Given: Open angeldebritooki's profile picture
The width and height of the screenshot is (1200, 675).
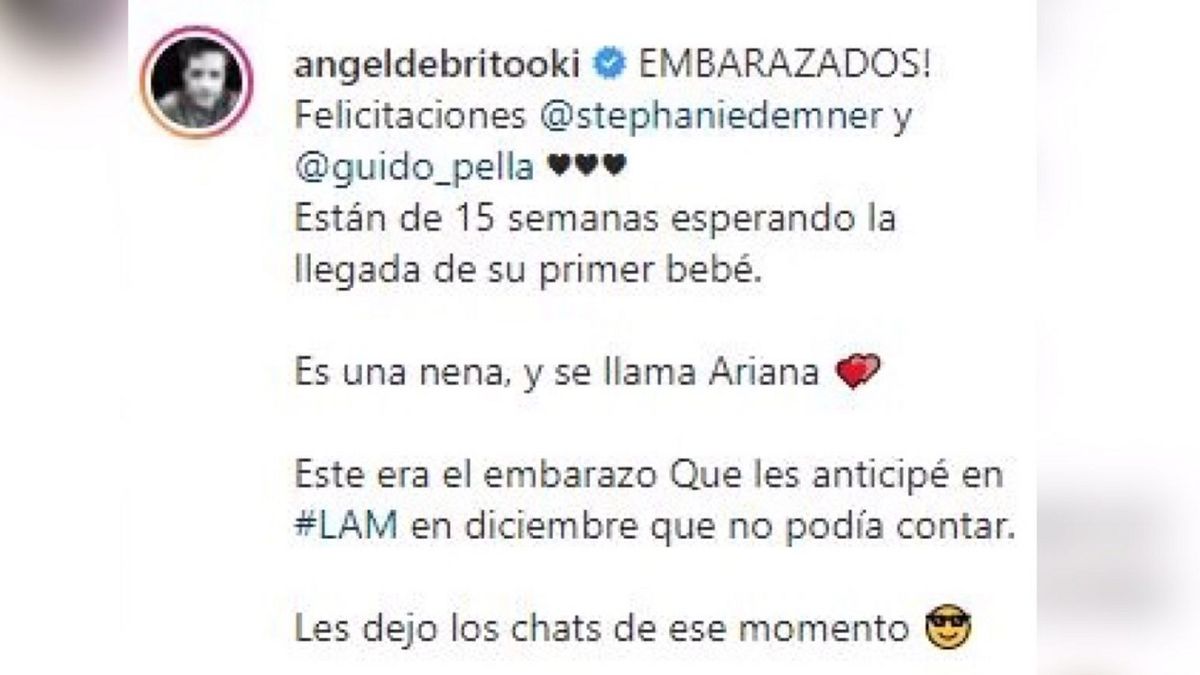Looking at the screenshot, I should point(198,84).
